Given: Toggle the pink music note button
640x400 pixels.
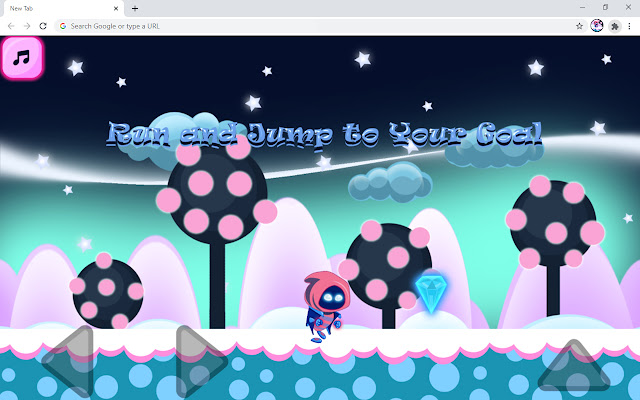Looking at the screenshot, I should click(22, 58).
